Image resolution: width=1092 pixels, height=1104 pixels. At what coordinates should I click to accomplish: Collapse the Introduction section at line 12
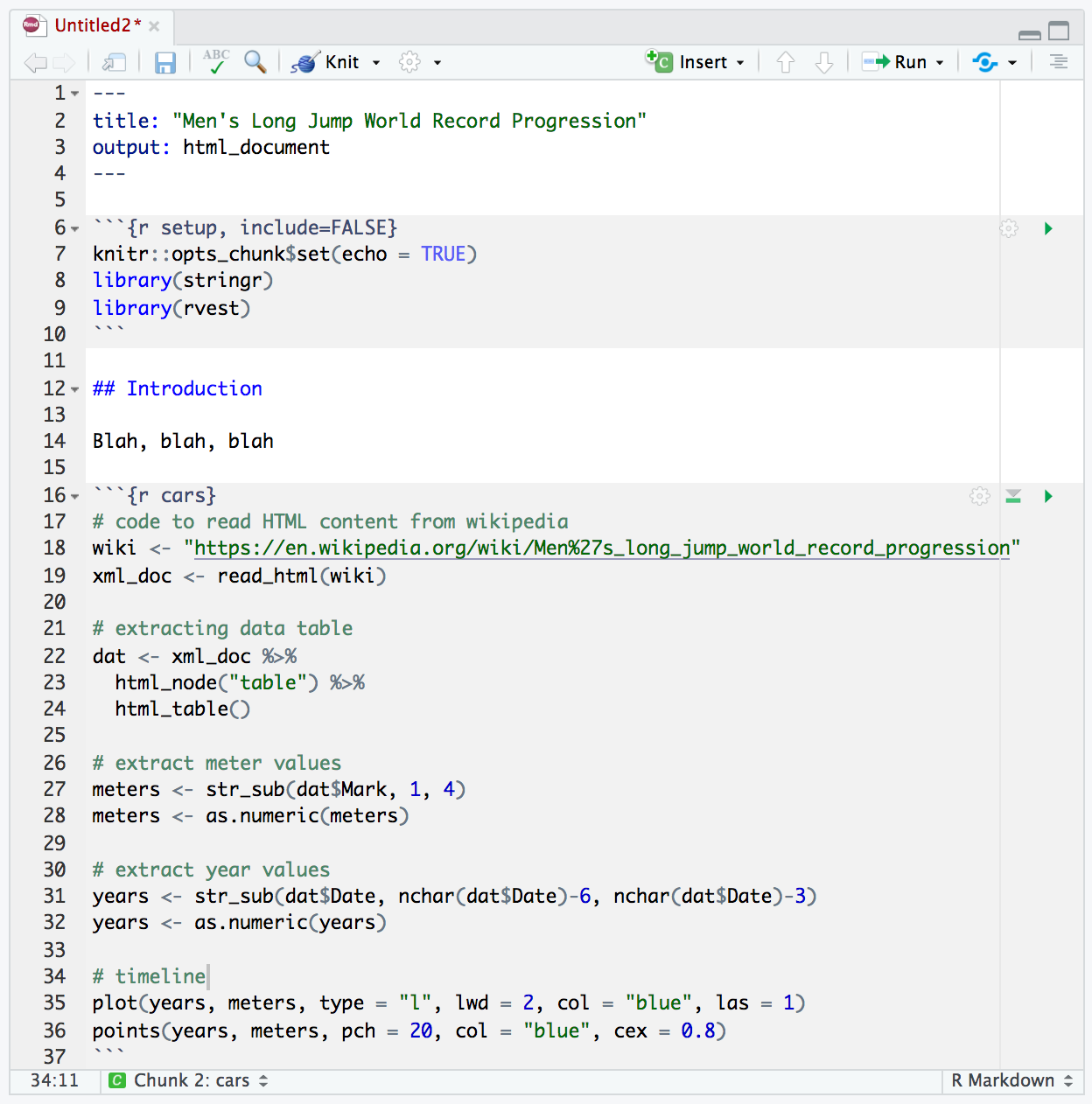pyautogui.click(x=75, y=389)
